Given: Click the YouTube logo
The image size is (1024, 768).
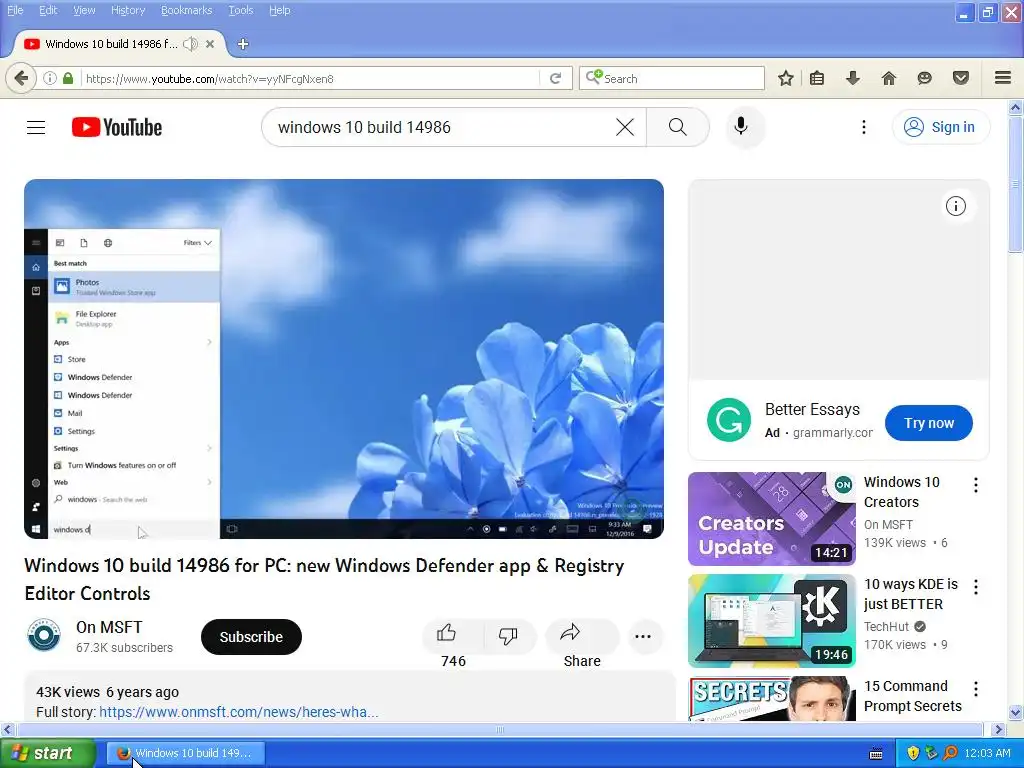Looking at the screenshot, I should 117,127.
